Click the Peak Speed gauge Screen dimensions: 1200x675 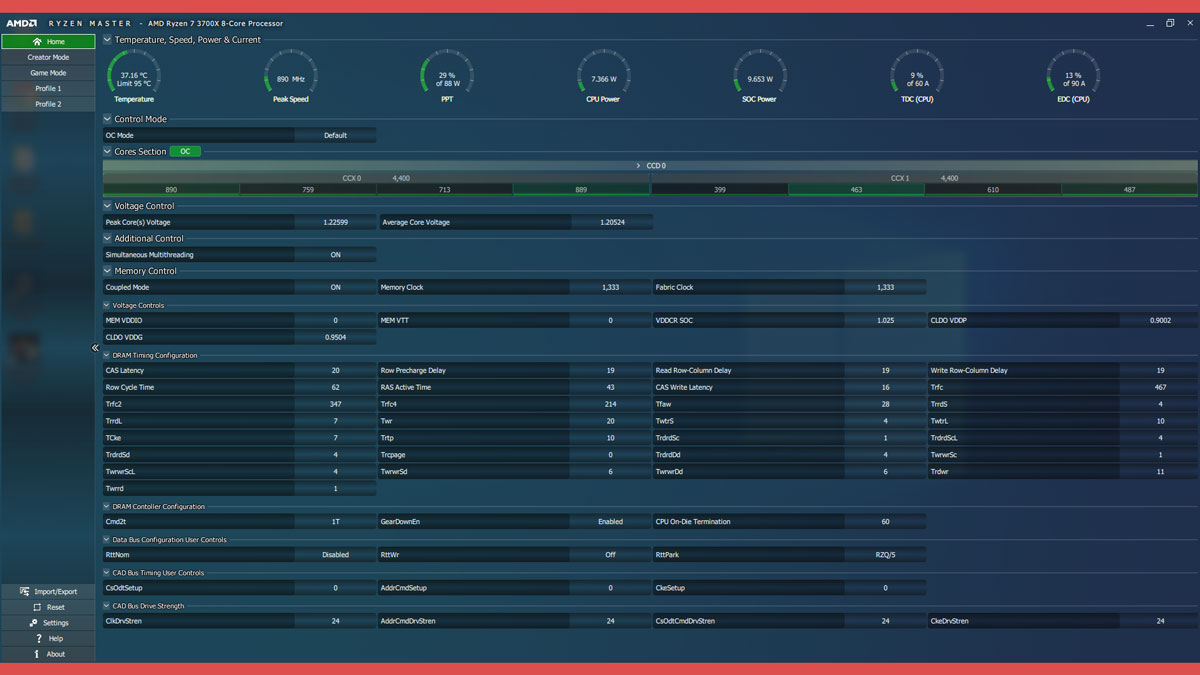click(291, 76)
